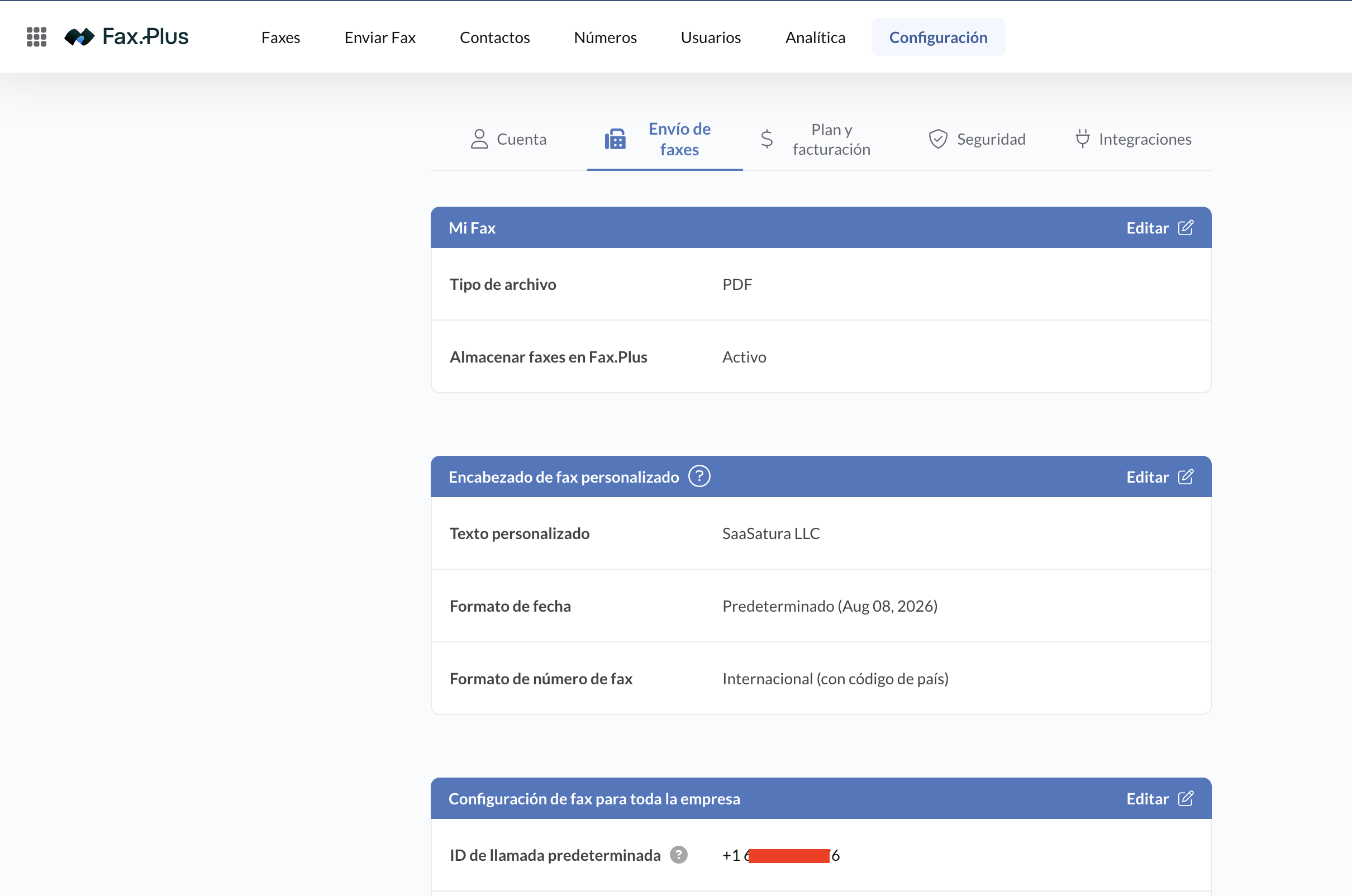Click the Cuenta person icon
This screenshot has height=896, width=1352.
pos(479,139)
